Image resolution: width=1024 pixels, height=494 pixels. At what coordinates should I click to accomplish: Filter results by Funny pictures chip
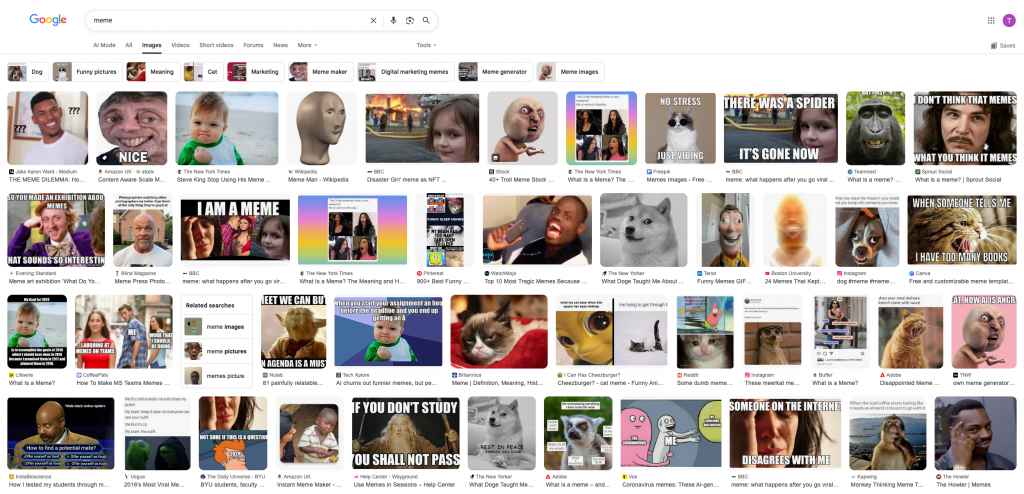point(86,72)
